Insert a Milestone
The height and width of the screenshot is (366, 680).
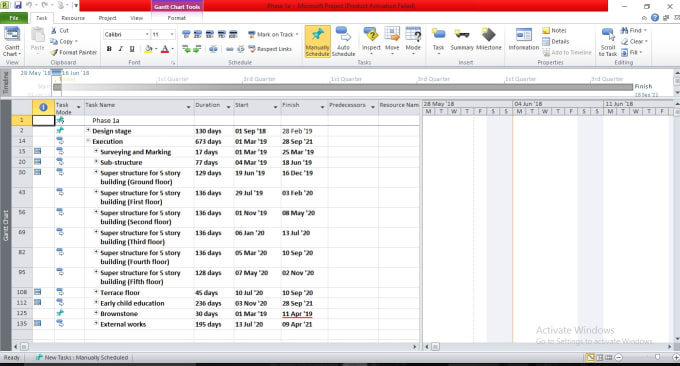coord(489,40)
